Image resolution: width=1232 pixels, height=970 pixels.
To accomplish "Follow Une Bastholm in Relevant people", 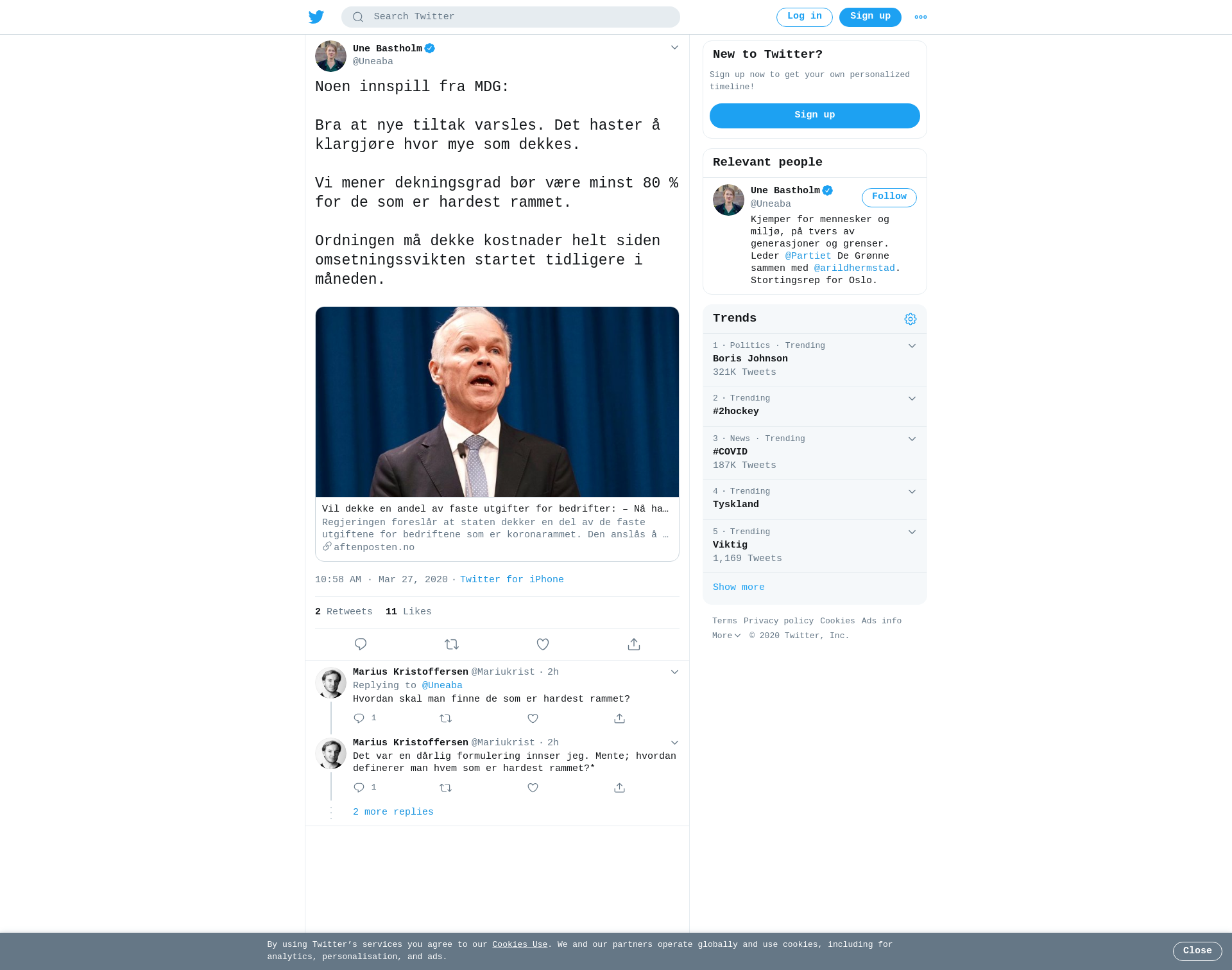I will pyautogui.click(x=889, y=197).
